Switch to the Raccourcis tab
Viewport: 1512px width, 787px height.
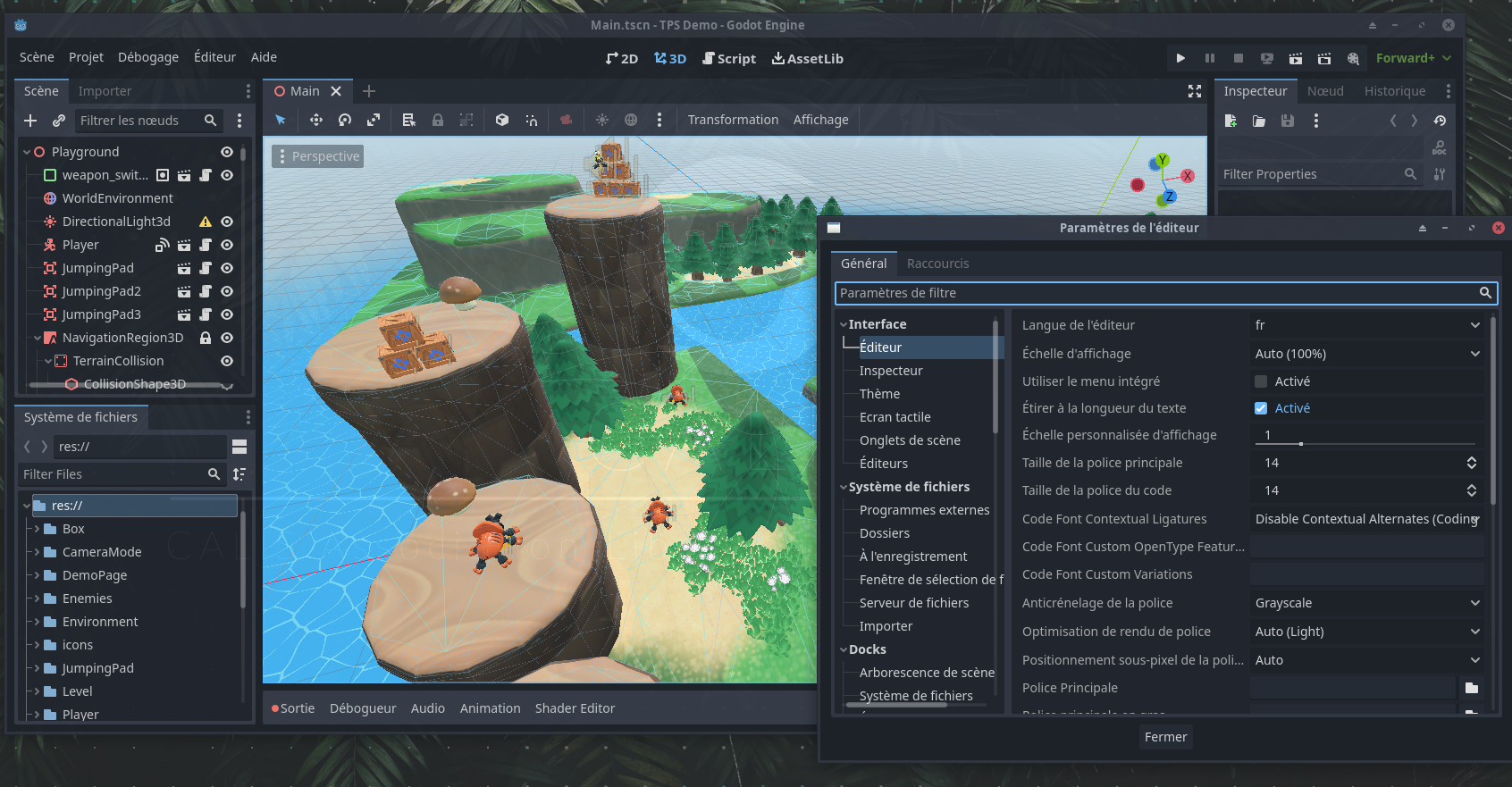[937, 264]
